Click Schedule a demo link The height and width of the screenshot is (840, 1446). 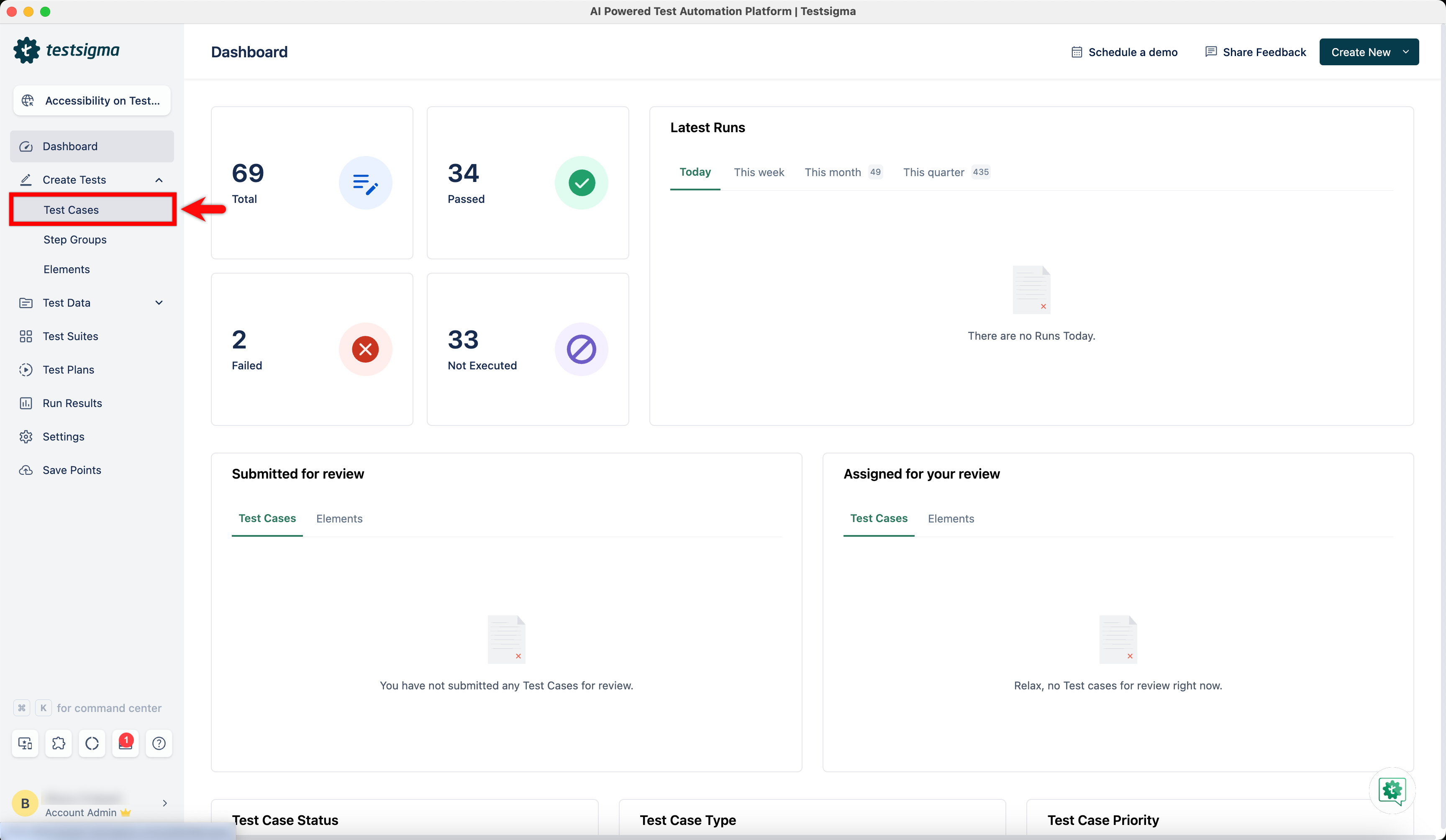[x=1125, y=52]
